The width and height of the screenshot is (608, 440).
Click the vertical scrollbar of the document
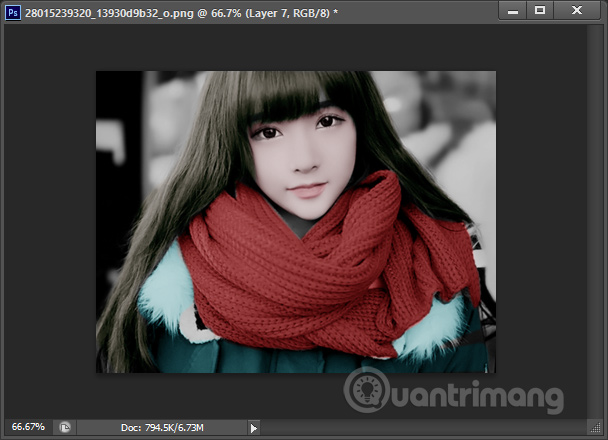594,222
